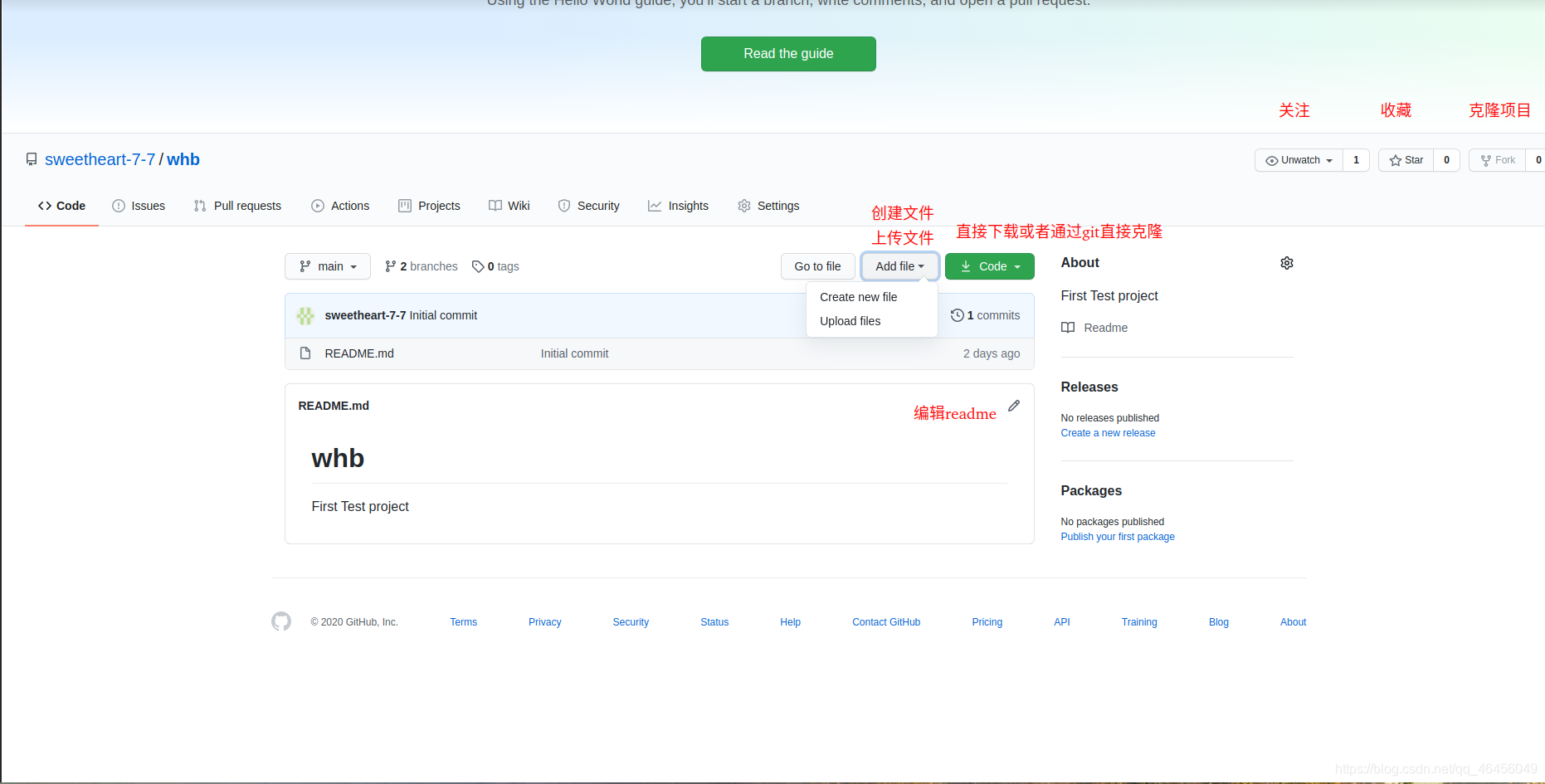
Task: Choose Create new file from menu
Action: coord(872,297)
